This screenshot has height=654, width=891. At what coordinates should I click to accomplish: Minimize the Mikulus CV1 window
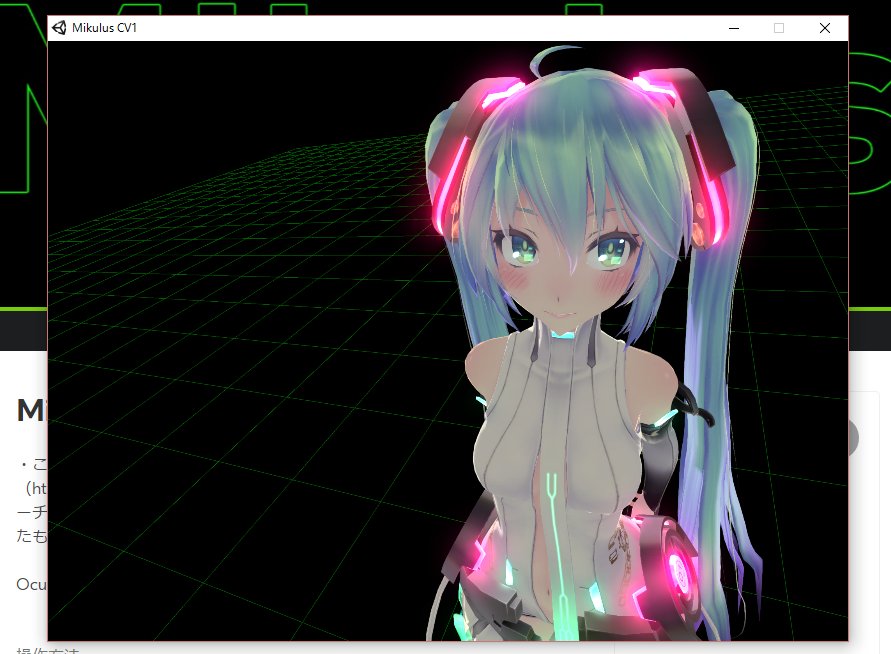(734, 28)
